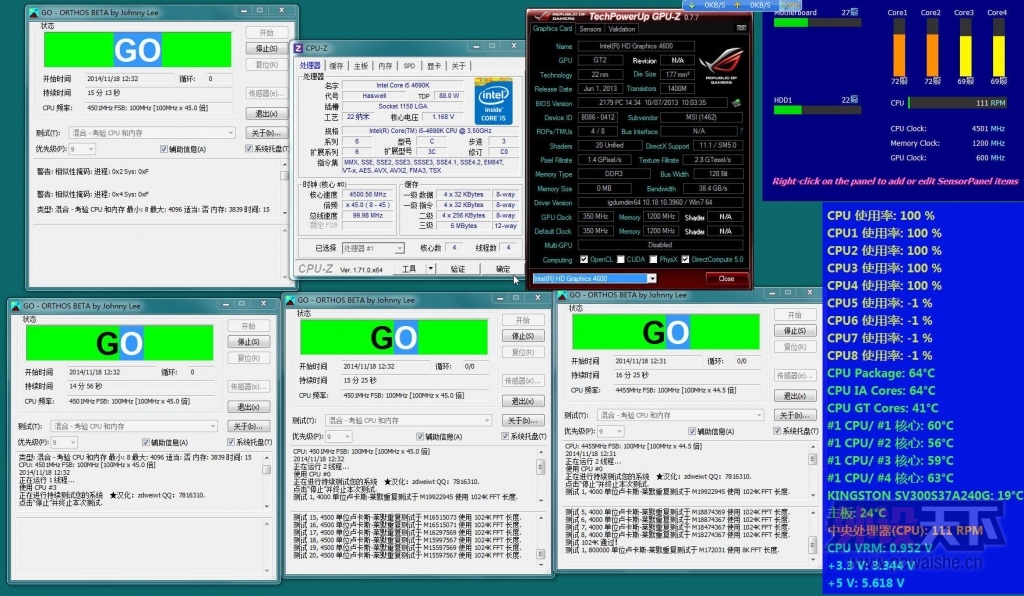
Task: Switch to 主板 tab in CPU-Z
Action: [x=361, y=66]
